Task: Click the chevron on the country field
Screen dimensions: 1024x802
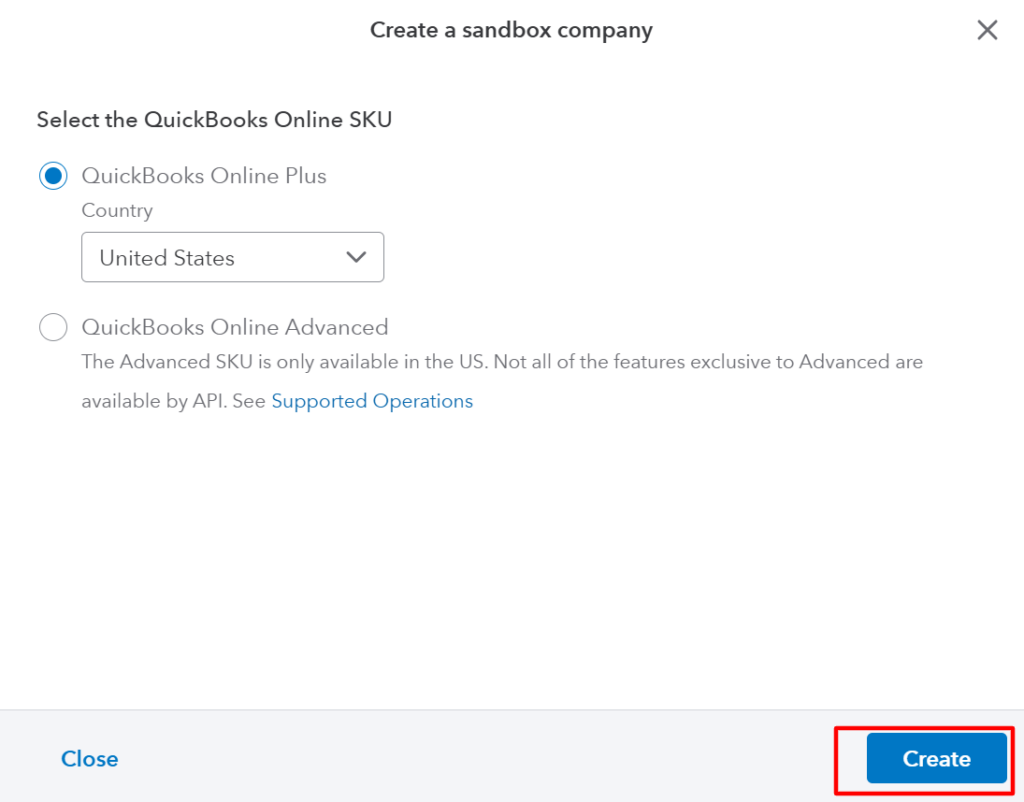Action: coord(355,257)
